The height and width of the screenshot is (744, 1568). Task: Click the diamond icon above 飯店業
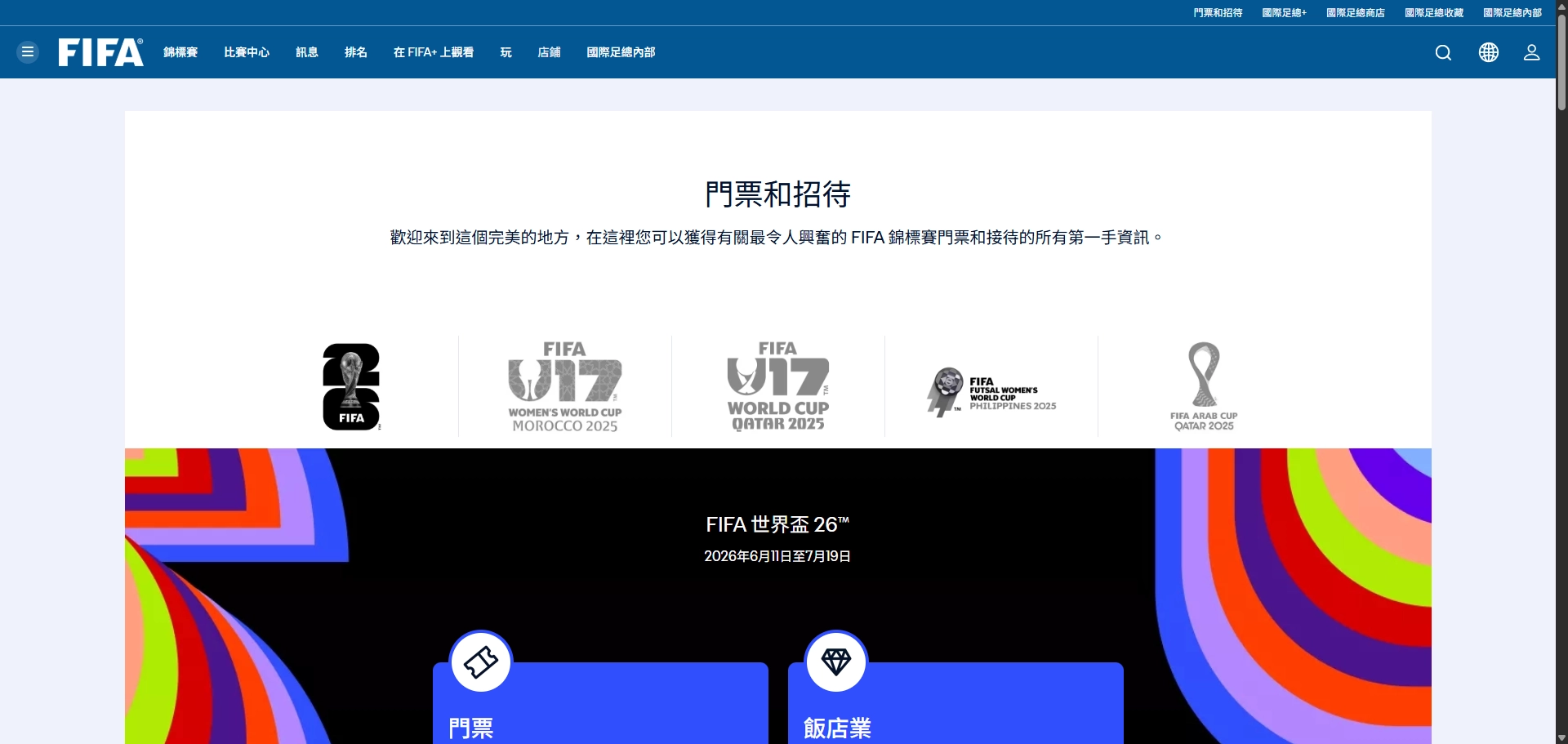[835, 662]
